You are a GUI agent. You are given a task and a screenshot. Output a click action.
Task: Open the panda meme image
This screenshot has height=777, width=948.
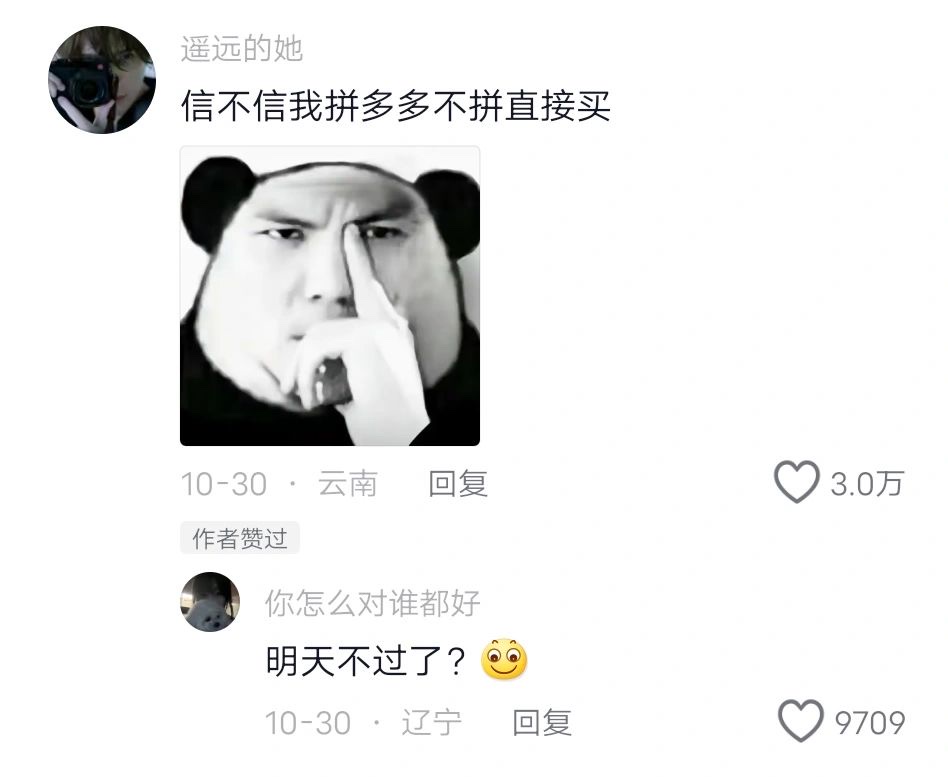coord(330,296)
